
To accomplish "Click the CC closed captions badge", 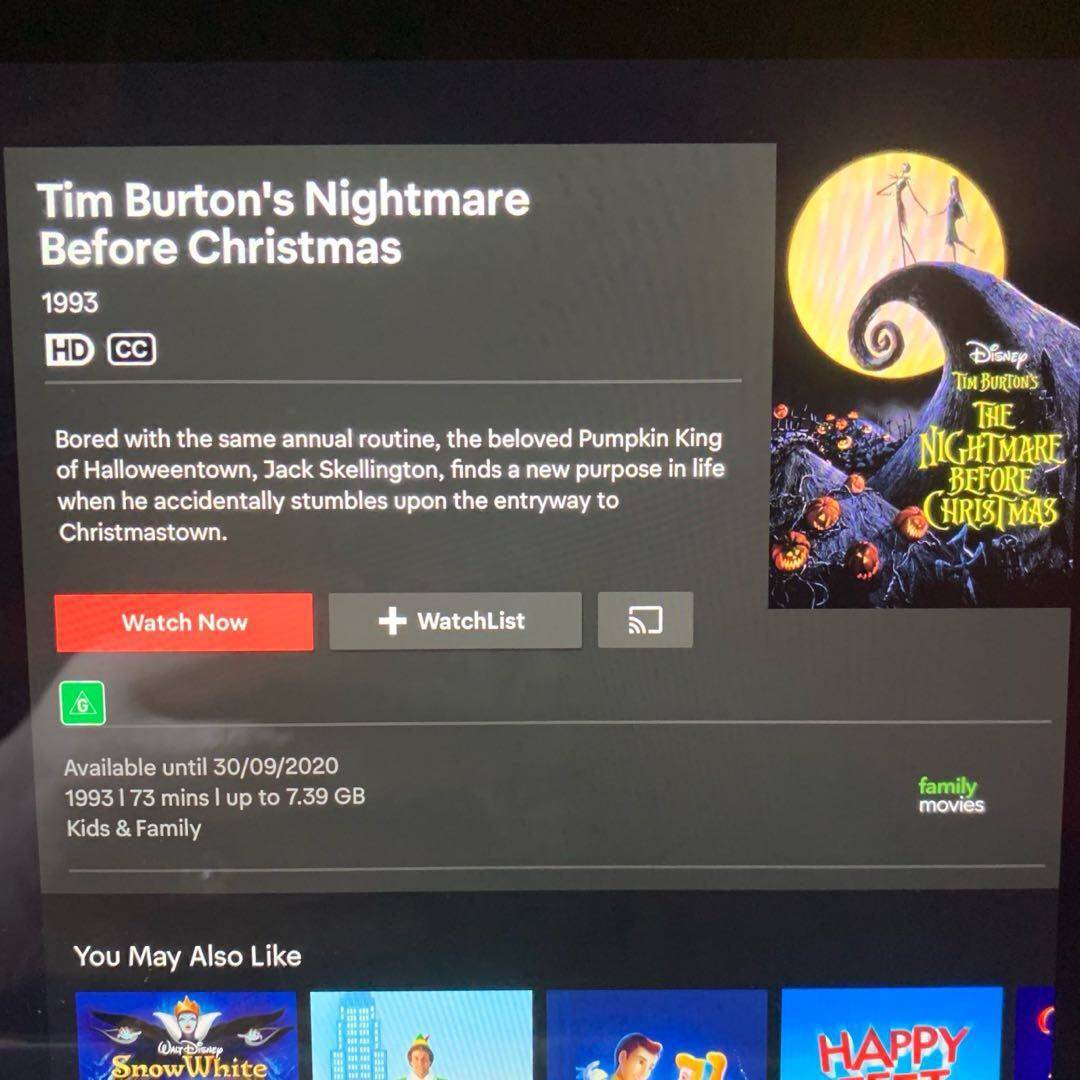I will [132, 350].
